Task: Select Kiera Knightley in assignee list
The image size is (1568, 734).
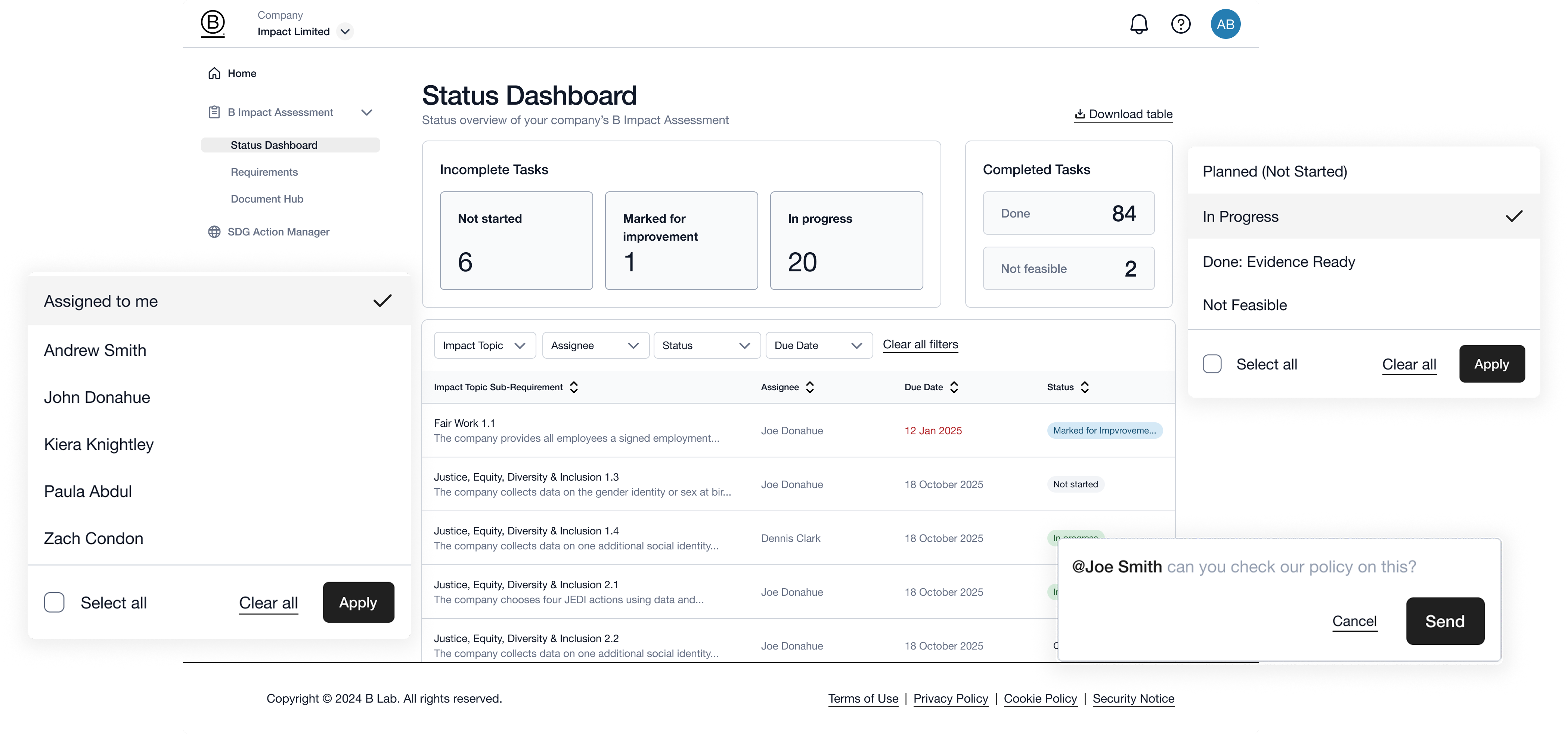Action: point(219,444)
